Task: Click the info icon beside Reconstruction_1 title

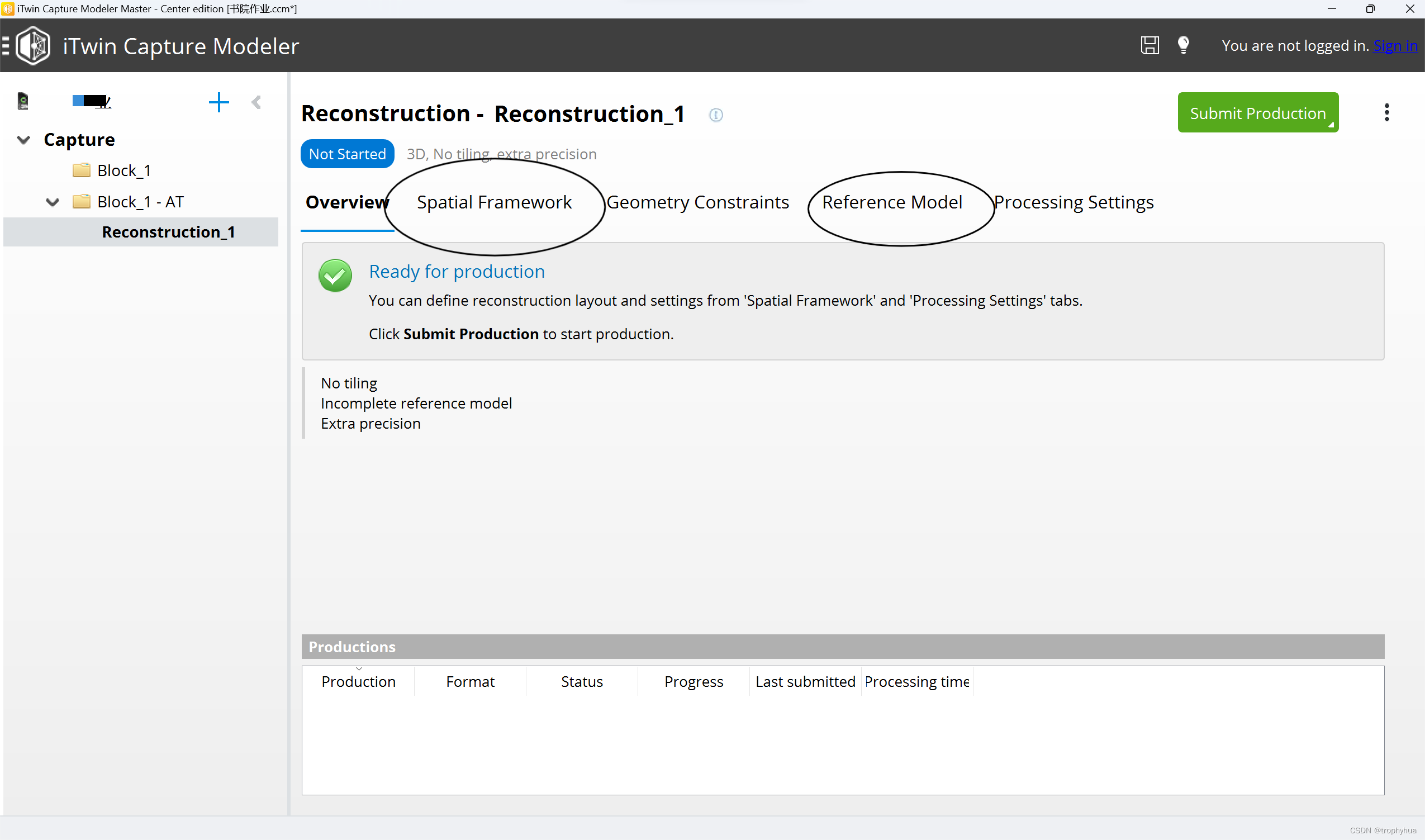Action: pos(715,115)
